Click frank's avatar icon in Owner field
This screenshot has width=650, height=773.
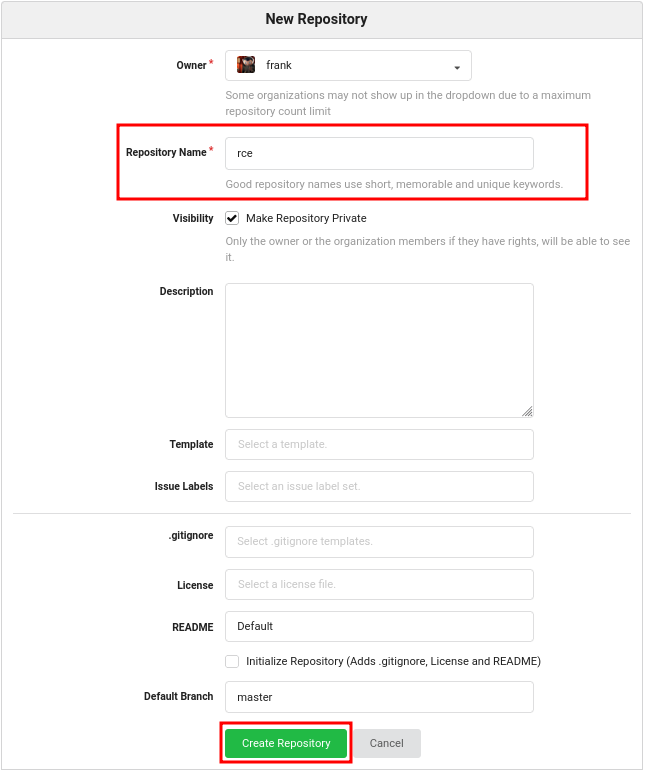246,65
